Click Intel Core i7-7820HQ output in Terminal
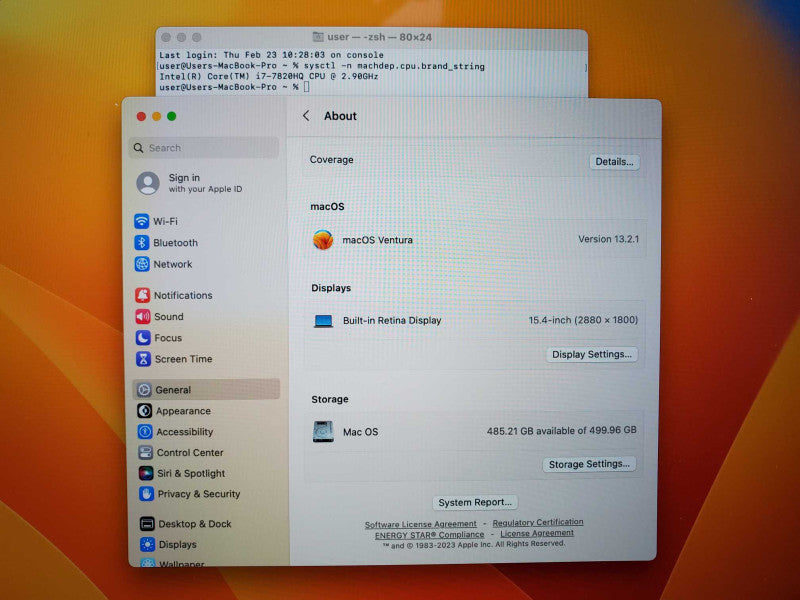The width and height of the screenshot is (800, 600). click(269, 76)
